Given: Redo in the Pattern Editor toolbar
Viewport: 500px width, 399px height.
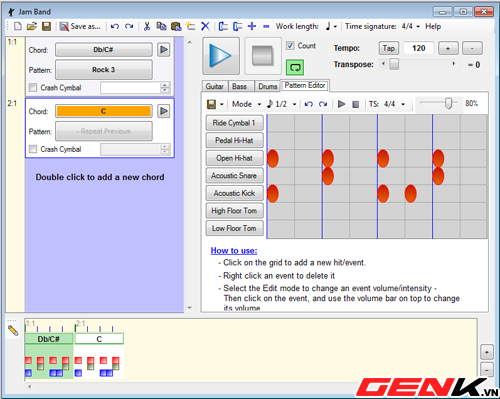Looking at the screenshot, I should tap(323, 104).
